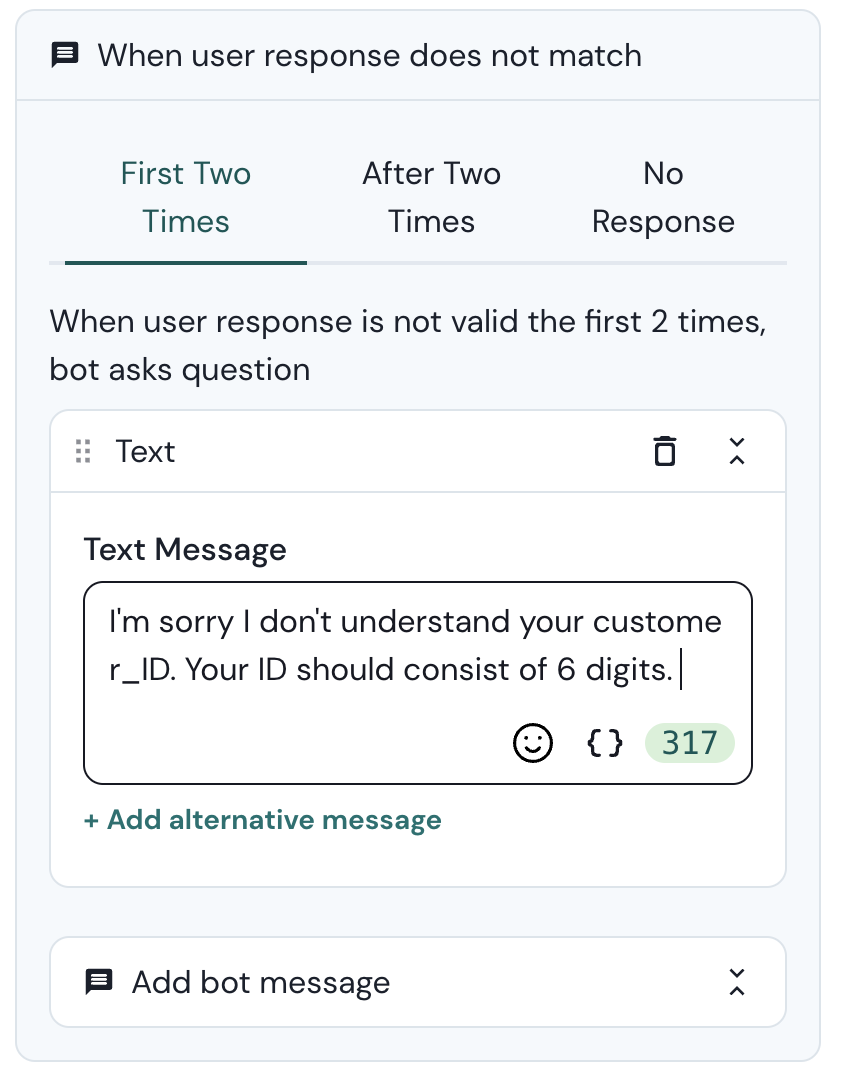Click the collapse arrows on the Text header
This screenshot has height=1086, width=843.
pyautogui.click(x=737, y=451)
